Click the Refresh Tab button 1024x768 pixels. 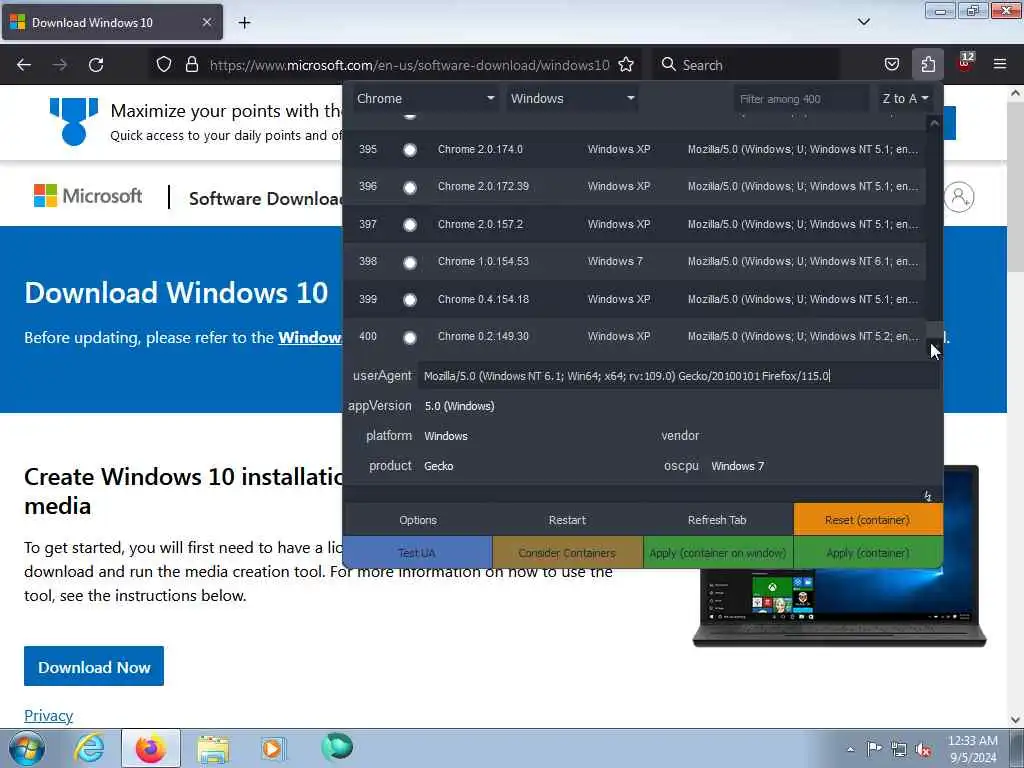click(x=717, y=520)
